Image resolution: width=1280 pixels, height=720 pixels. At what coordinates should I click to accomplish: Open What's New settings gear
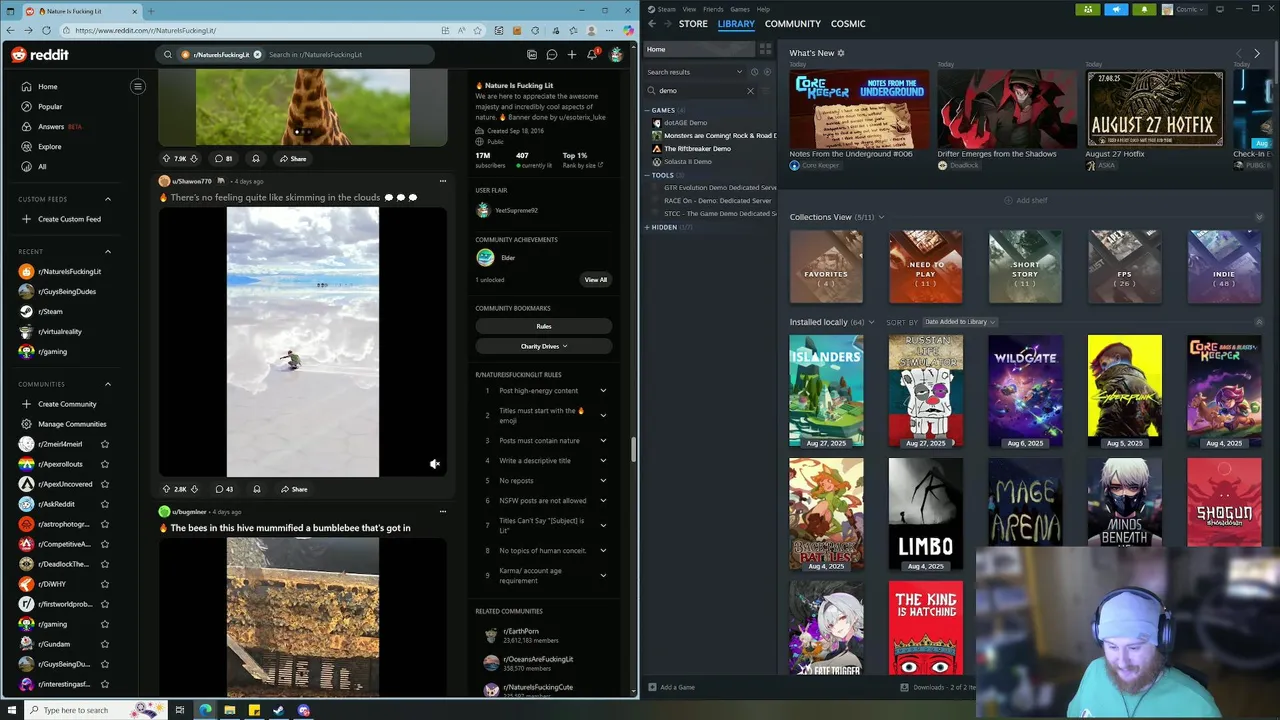[841, 53]
